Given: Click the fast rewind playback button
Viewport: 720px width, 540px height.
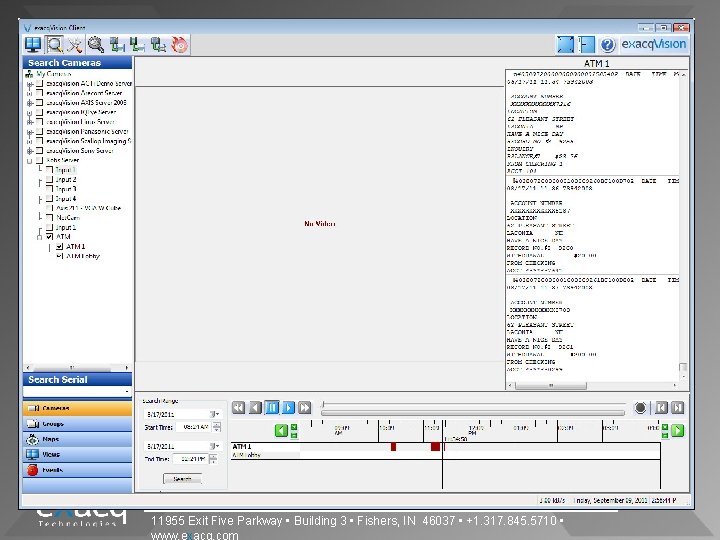Looking at the screenshot, I should pos(238,407).
